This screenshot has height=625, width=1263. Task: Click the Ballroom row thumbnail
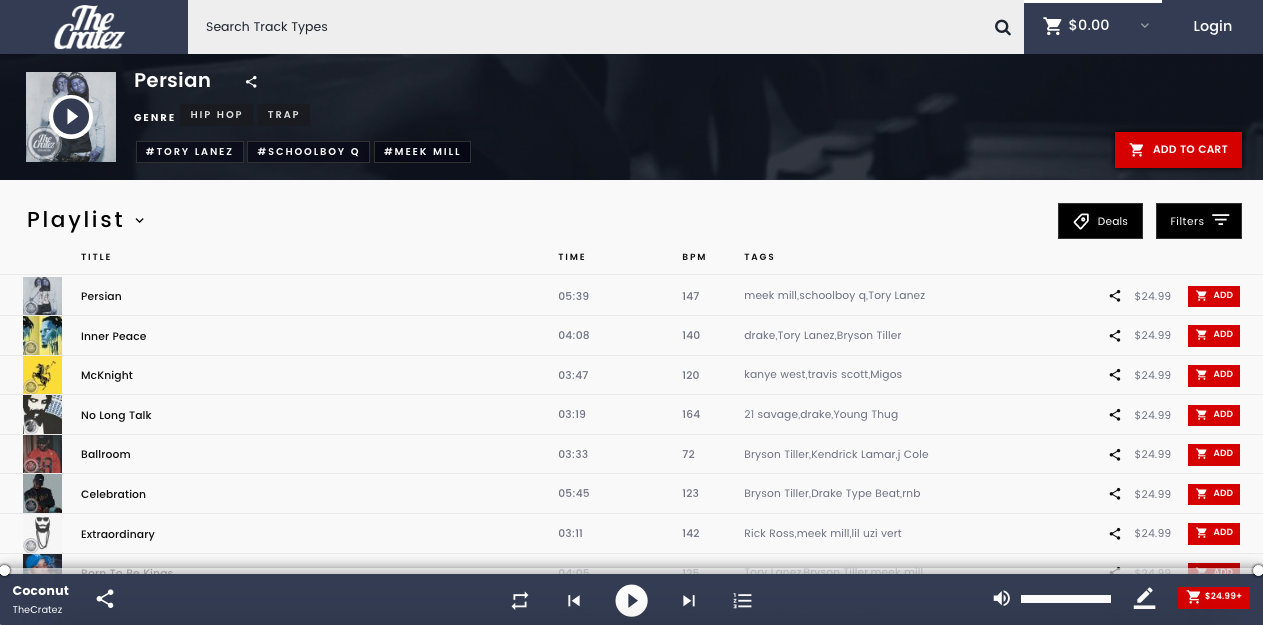point(42,454)
